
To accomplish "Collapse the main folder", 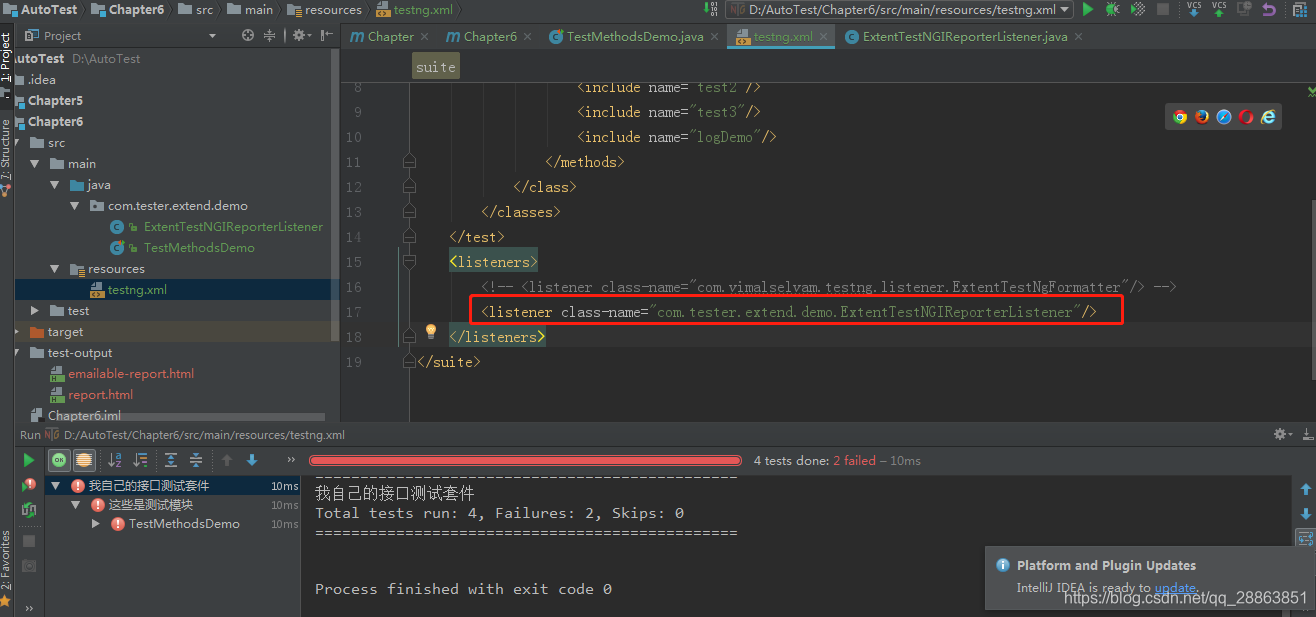I will (x=35, y=164).
